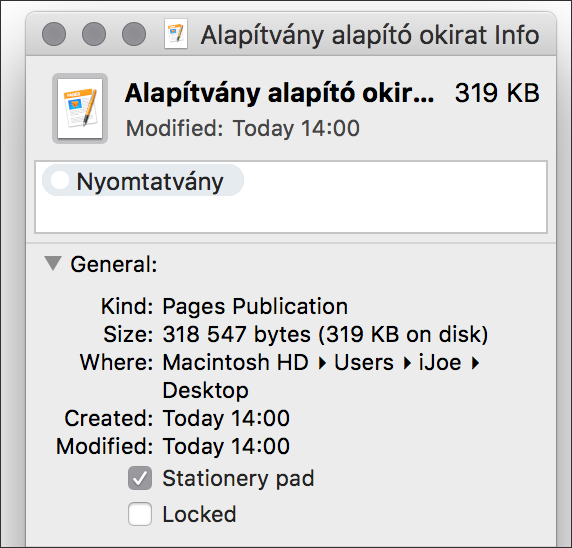Click the Locked label text
The image size is (572, 548).
tap(199, 514)
